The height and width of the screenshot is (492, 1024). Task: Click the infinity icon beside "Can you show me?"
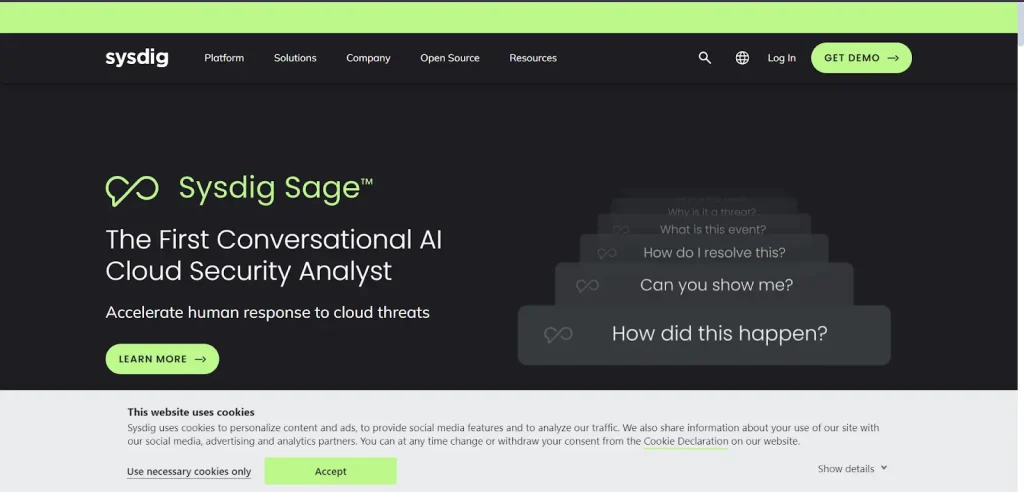click(587, 286)
